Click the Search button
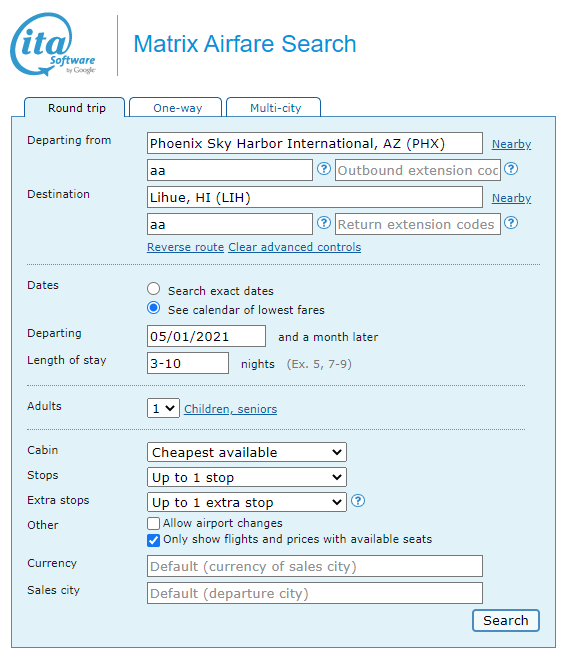The image size is (567, 666). click(x=505, y=621)
